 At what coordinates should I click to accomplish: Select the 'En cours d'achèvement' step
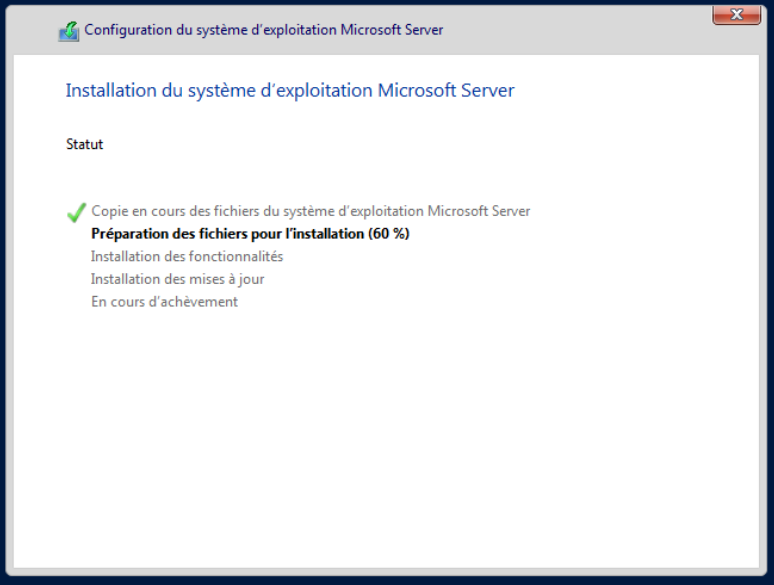pyautogui.click(x=164, y=301)
